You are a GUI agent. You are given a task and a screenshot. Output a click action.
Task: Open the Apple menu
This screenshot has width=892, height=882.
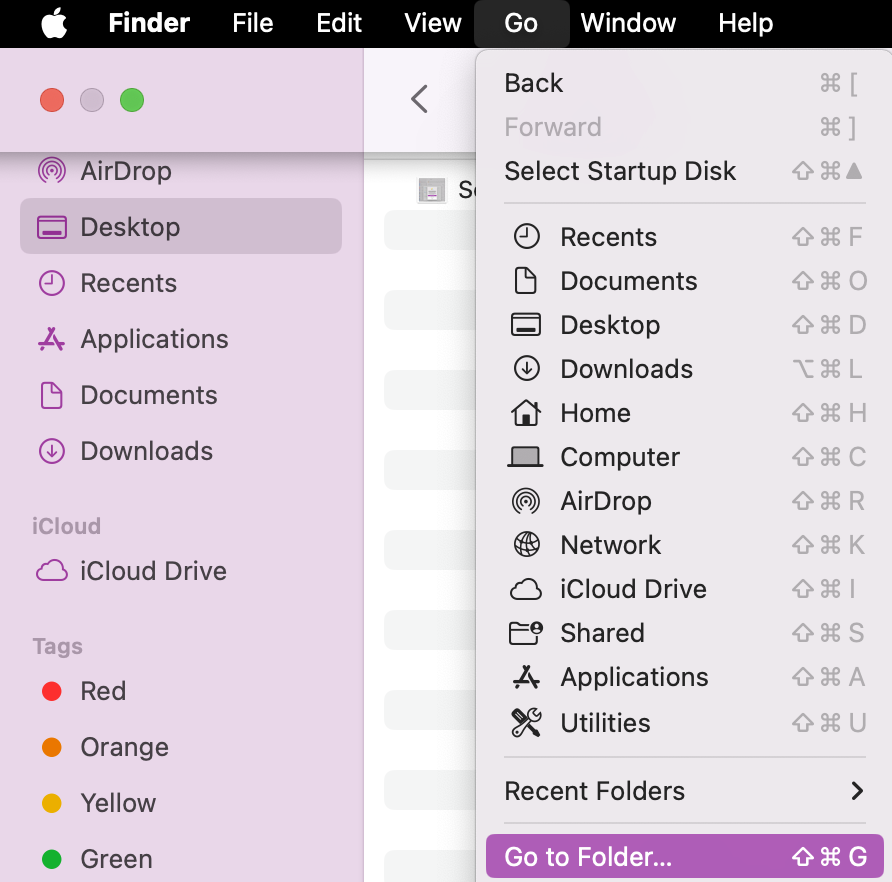pyautogui.click(x=53, y=23)
